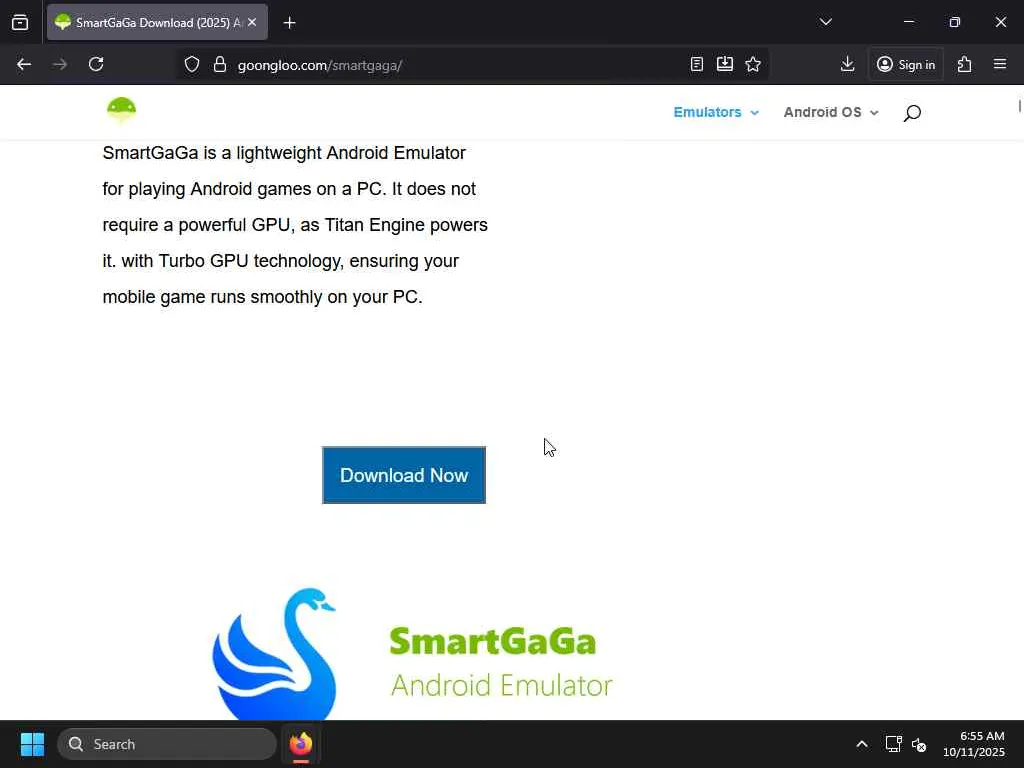The width and height of the screenshot is (1024, 768).
Task: Show hidden system tray icons
Action: (862, 744)
